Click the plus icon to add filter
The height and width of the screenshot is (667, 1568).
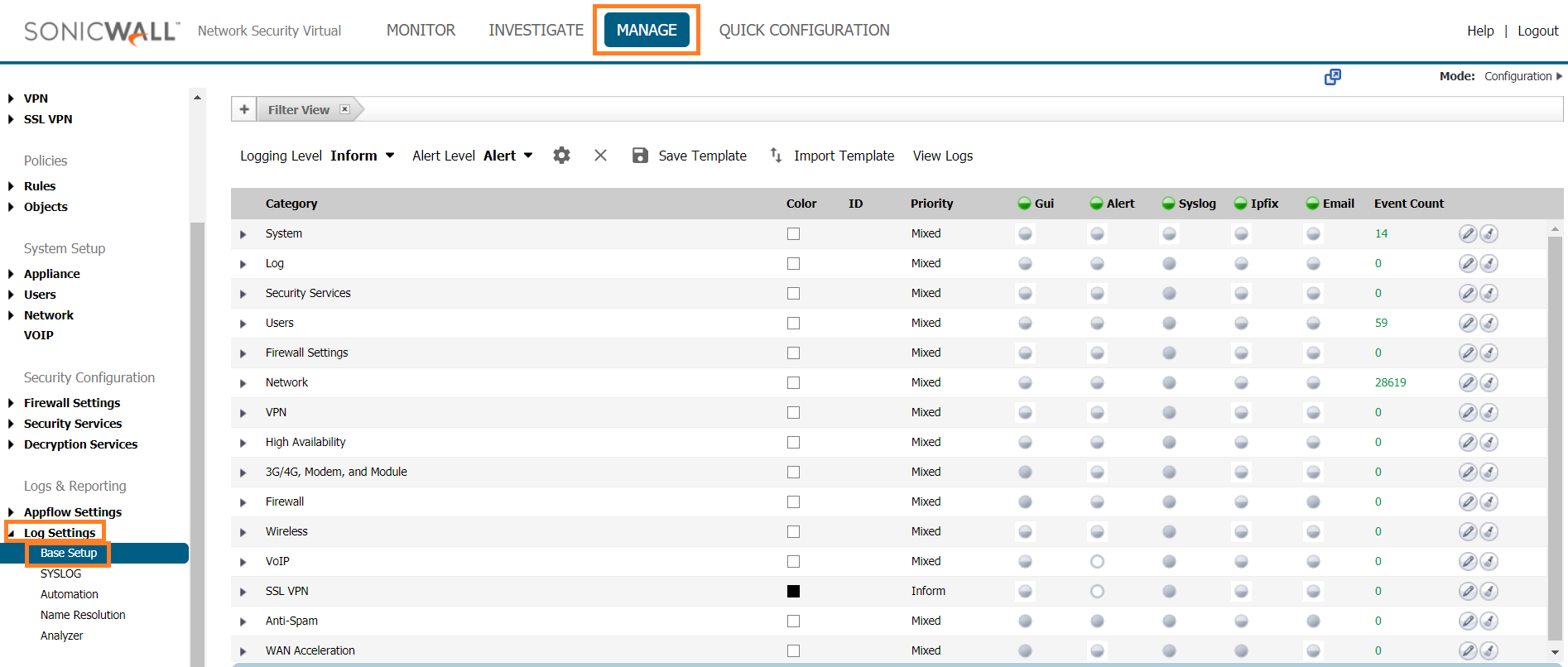pyautogui.click(x=244, y=109)
